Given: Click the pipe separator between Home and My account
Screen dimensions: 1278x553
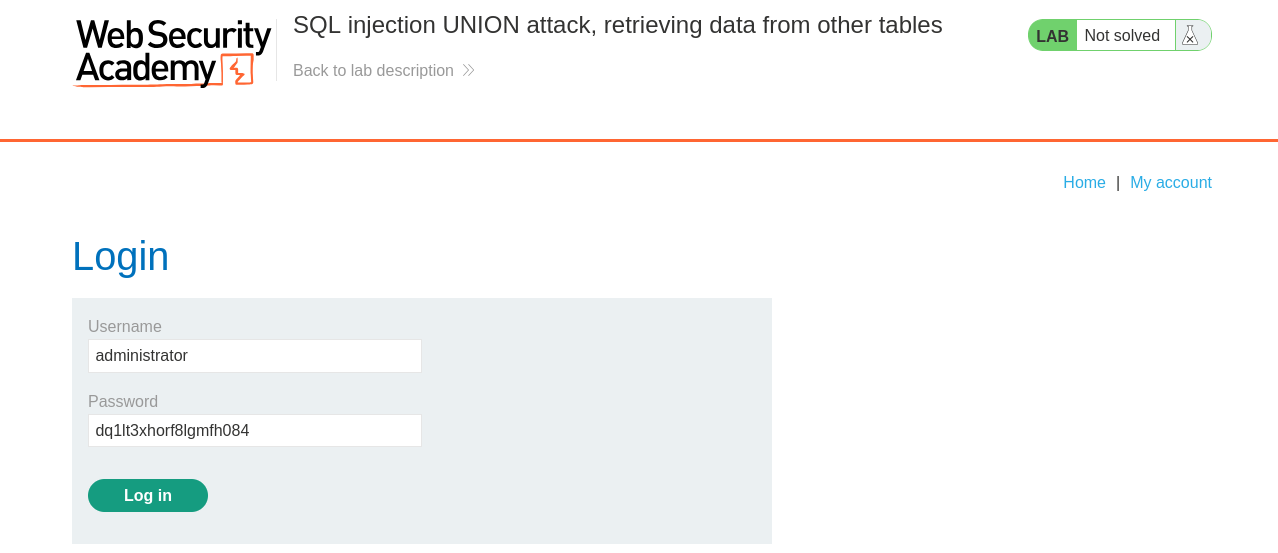Looking at the screenshot, I should click(x=1118, y=182).
